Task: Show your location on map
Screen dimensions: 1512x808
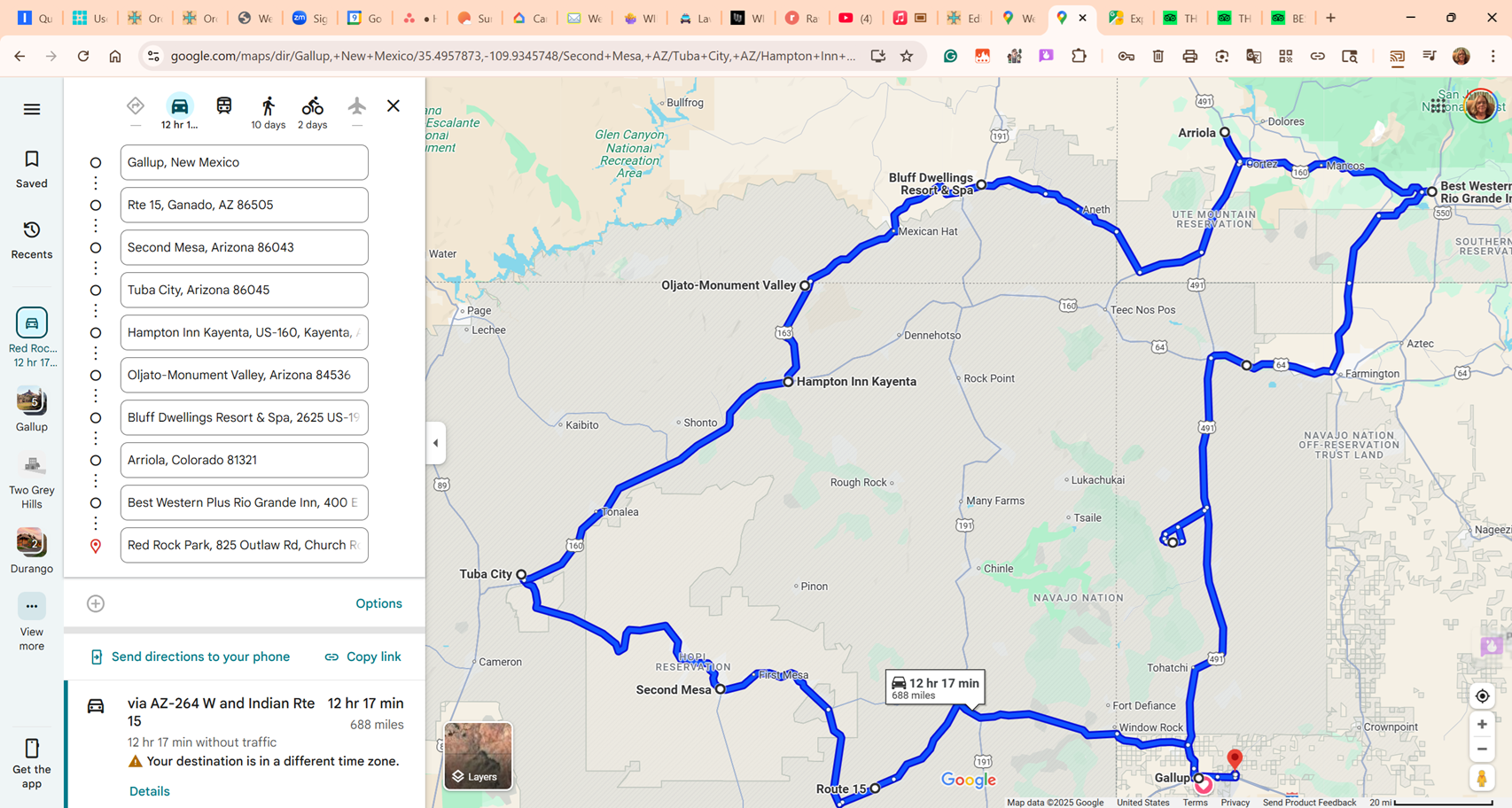Action: coord(1482,696)
